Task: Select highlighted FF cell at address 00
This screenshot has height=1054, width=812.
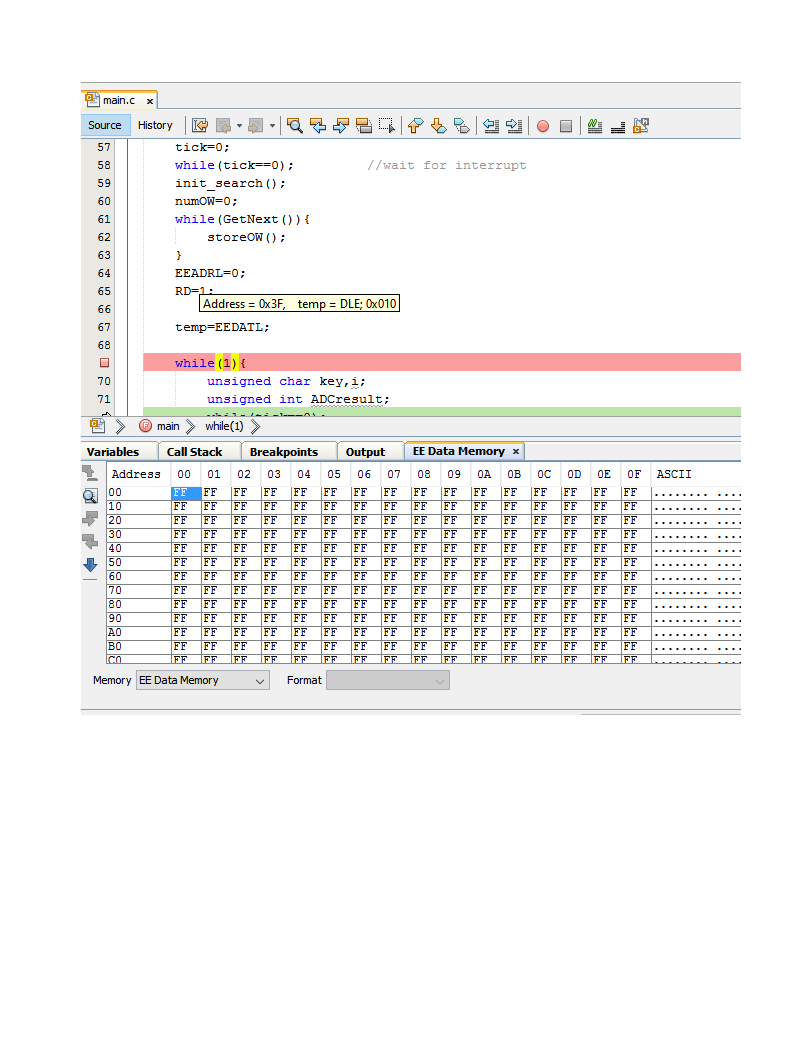Action: (x=186, y=493)
